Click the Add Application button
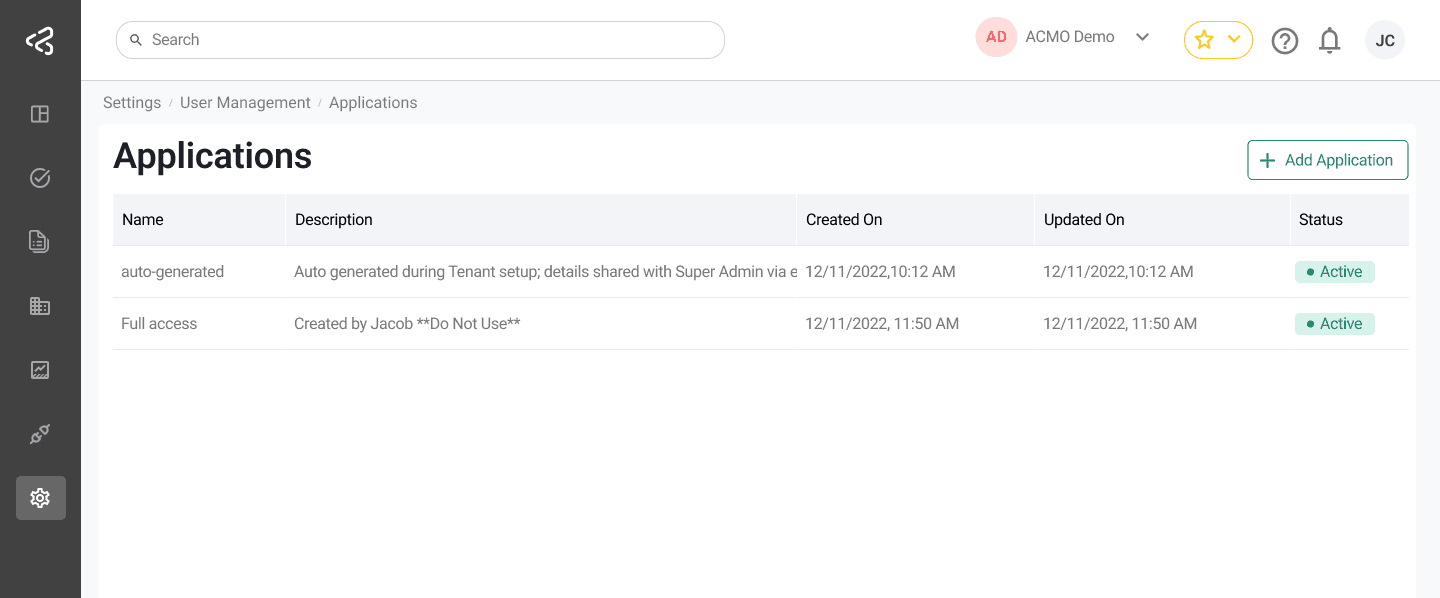Screen dimensions: 1440x598 [1327, 160]
